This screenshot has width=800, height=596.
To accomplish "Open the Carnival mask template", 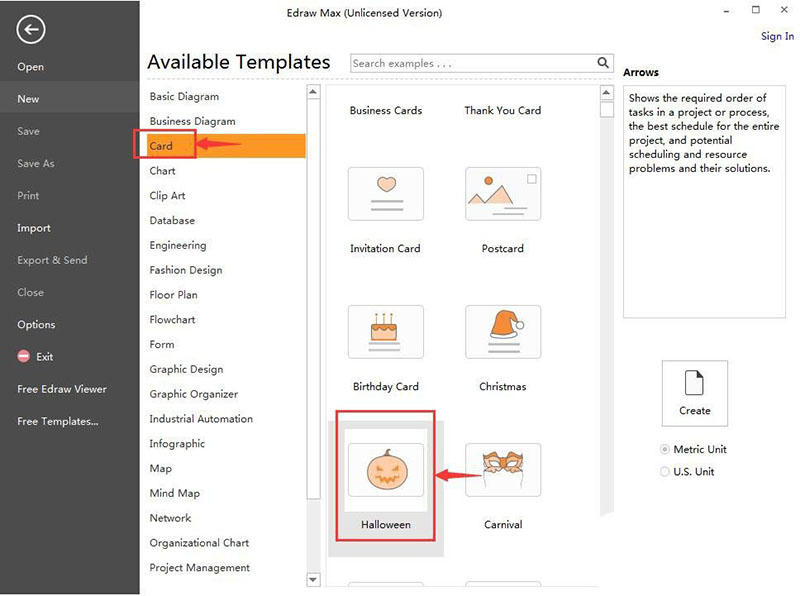I will click(x=503, y=470).
